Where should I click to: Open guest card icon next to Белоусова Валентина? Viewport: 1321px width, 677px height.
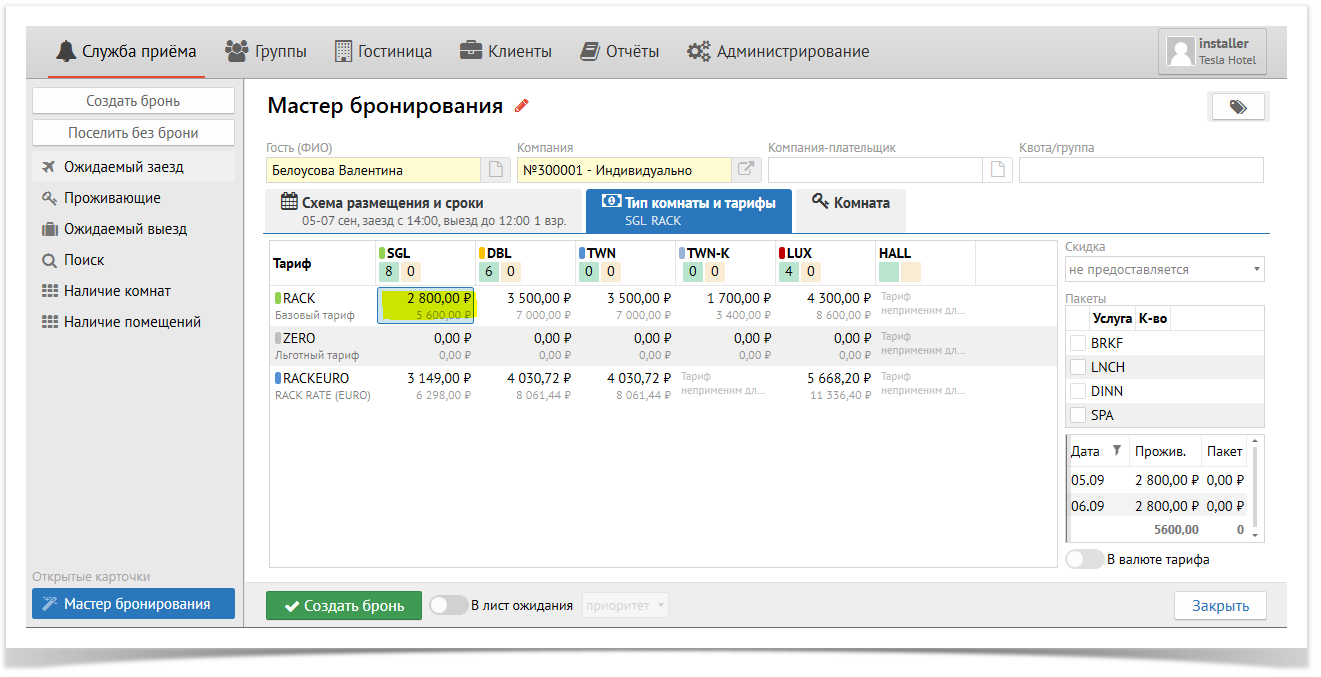tap(495, 170)
